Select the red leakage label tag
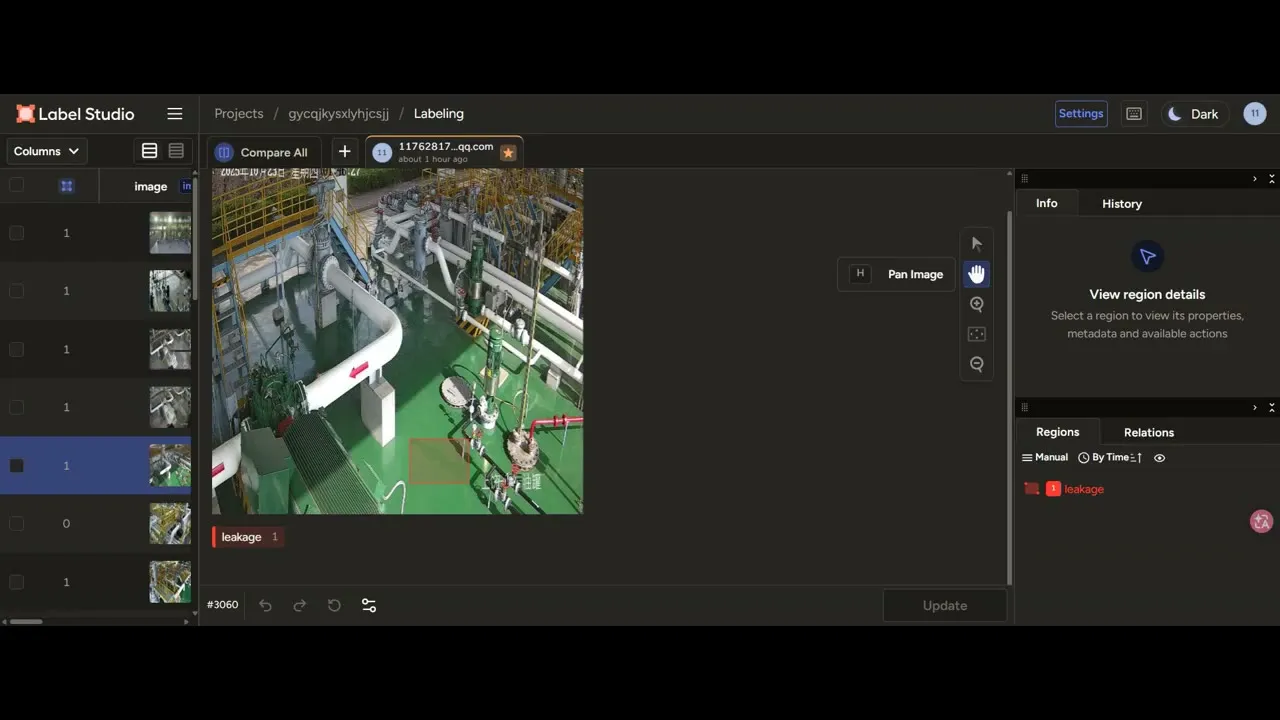Image resolution: width=1280 pixels, height=720 pixels. pos(248,537)
